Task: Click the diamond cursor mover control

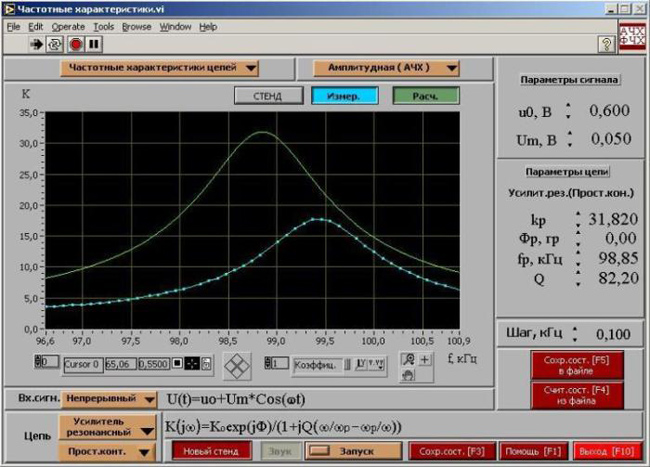Action: (237, 366)
